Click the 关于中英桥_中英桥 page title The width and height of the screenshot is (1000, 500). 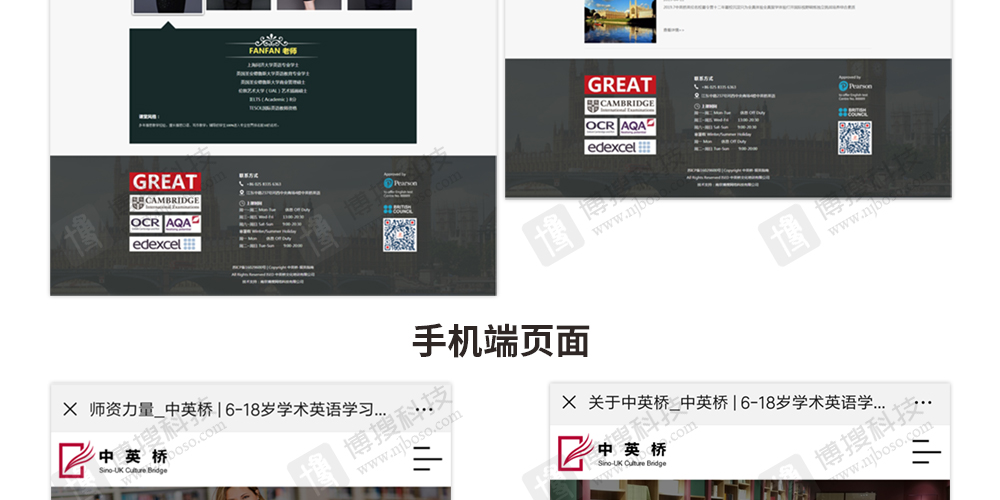pos(737,402)
